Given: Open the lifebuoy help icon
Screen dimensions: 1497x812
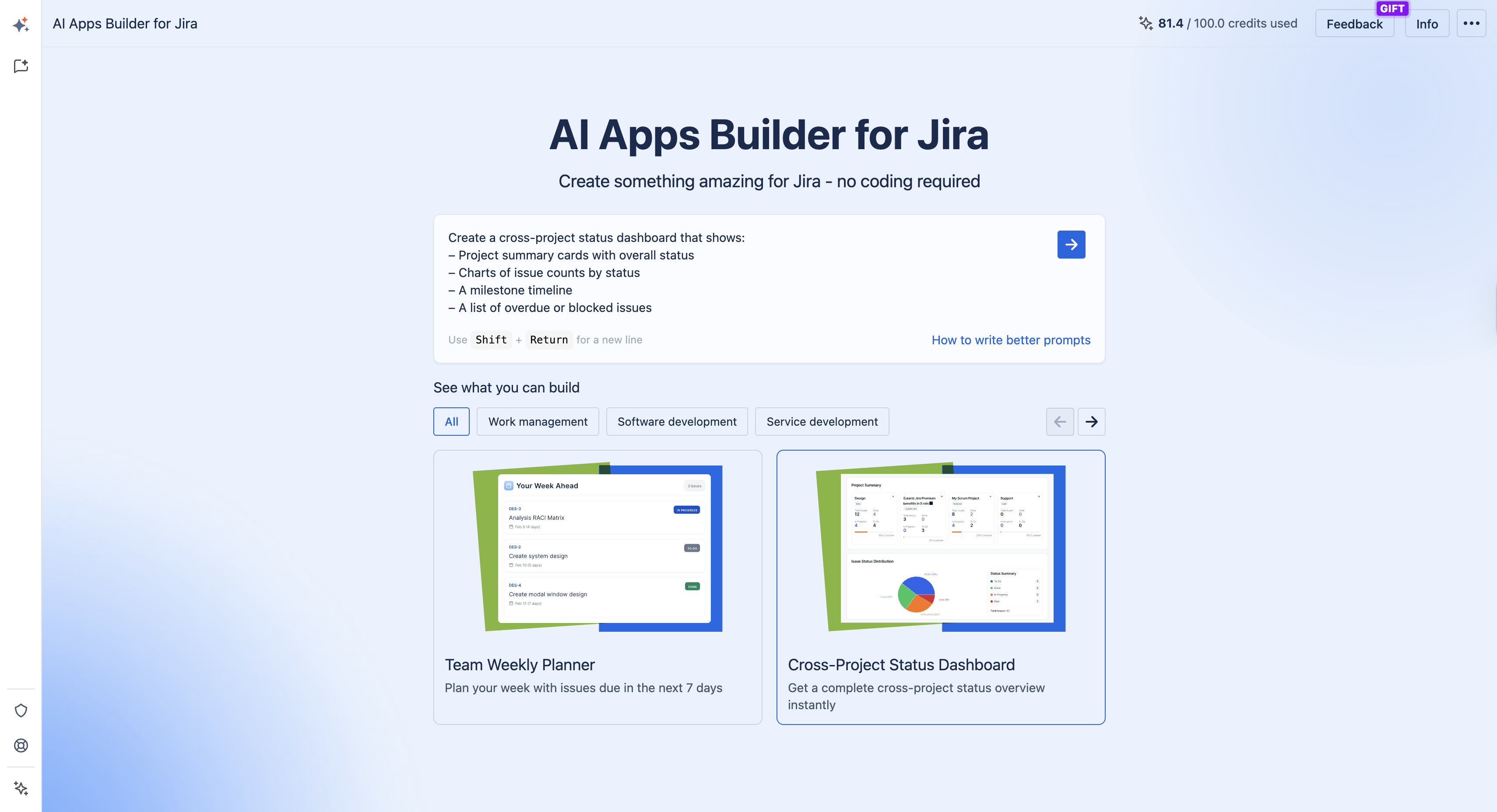Looking at the screenshot, I should 21,745.
